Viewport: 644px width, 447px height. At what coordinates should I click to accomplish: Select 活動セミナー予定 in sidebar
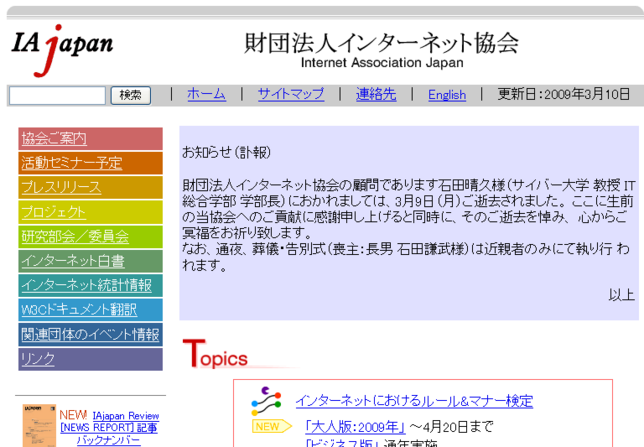tap(90, 163)
